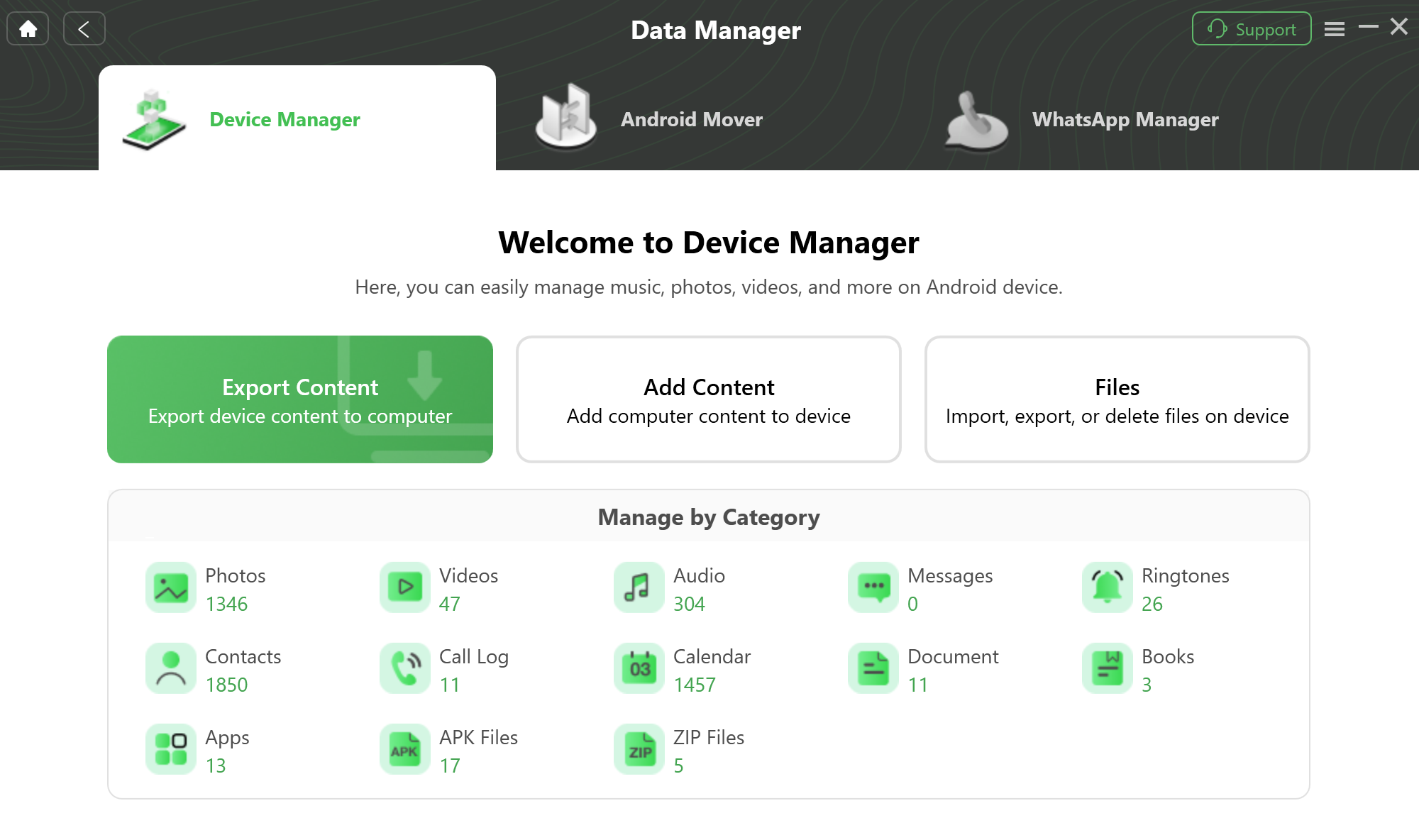This screenshot has width=1419, height=840.
Task: Select the Calendar category icon
Action: coord(638,669)
